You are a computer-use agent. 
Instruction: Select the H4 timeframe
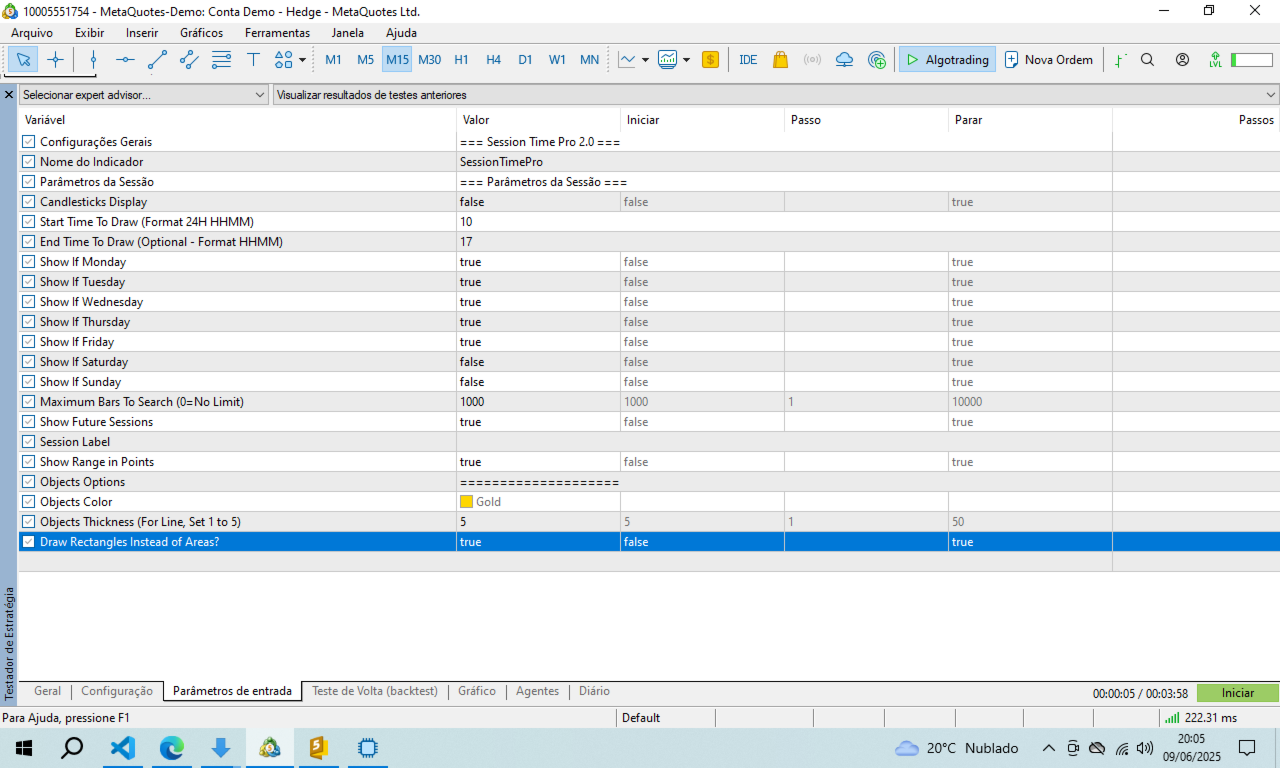pos(493,60)
